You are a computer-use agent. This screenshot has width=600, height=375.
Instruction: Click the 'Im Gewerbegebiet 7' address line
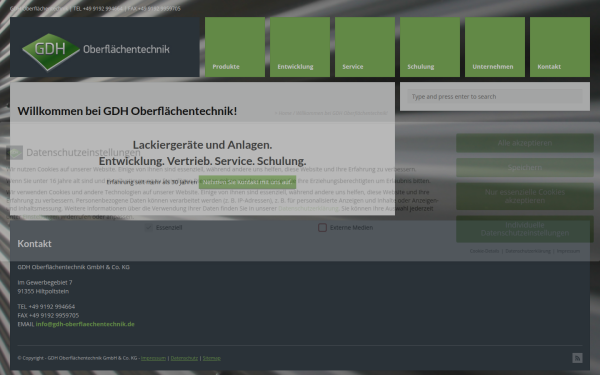pyautogui.click(x=45, y=282)
